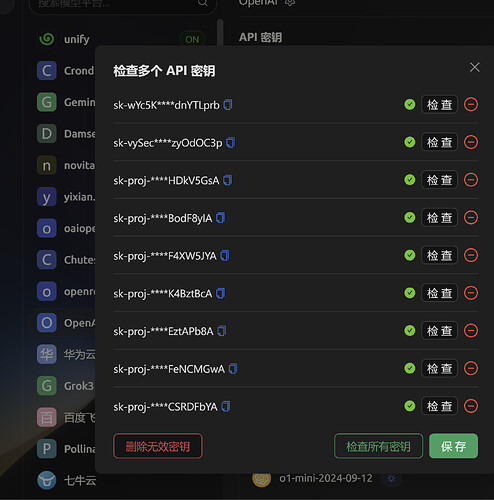Select the 百度 provider in sidebar
Image resolution: width=494 pixels, height=500 pixels.
click(65, 417)
